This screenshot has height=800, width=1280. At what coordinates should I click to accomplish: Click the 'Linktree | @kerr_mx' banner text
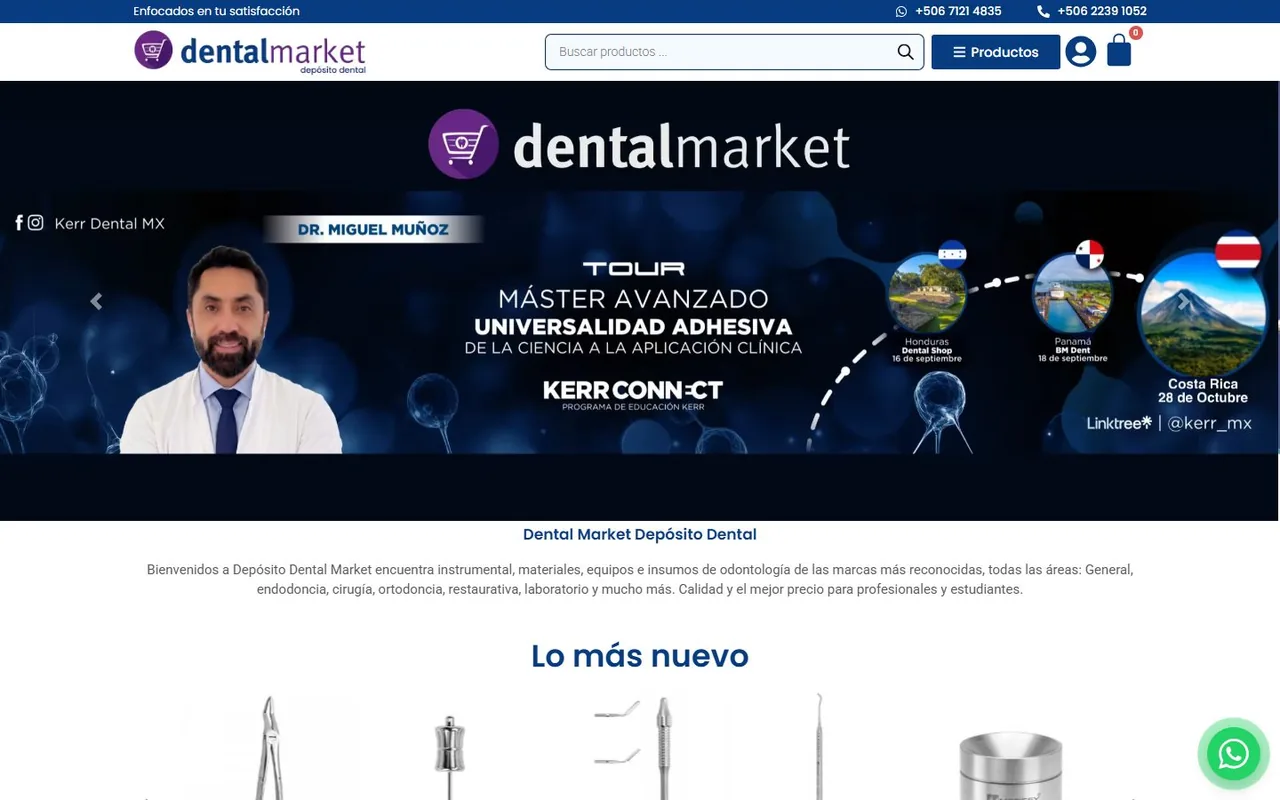(x=1169, y=423)
